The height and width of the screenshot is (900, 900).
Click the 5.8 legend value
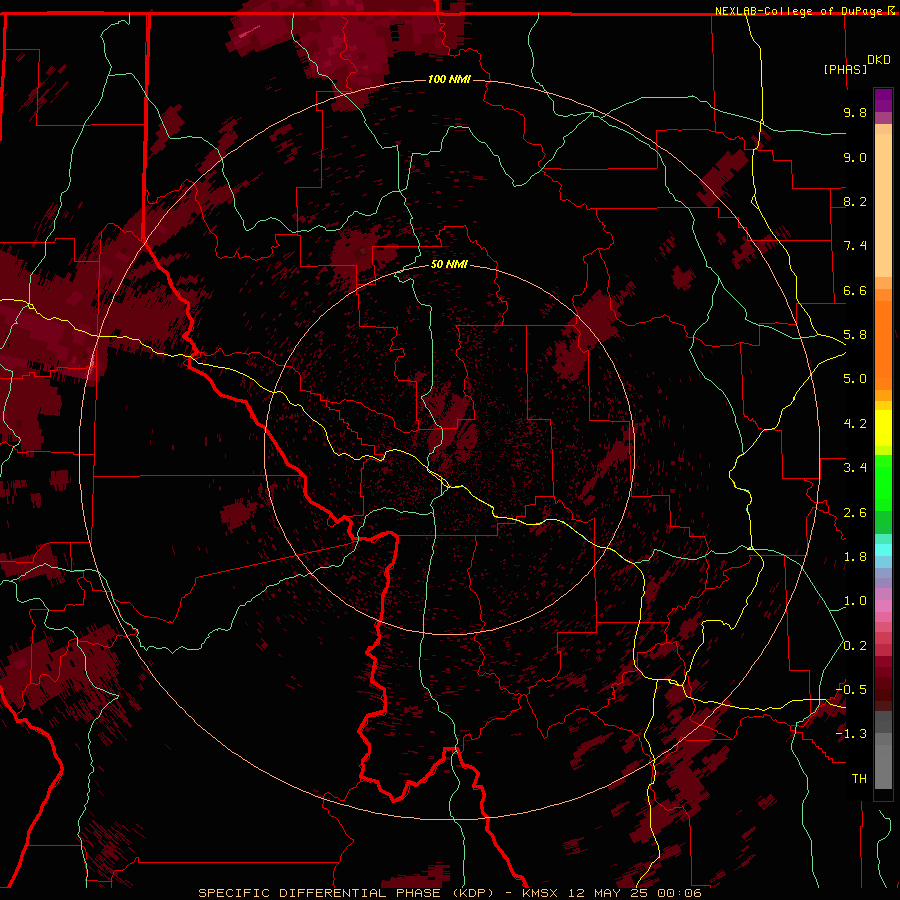point(855,335)
